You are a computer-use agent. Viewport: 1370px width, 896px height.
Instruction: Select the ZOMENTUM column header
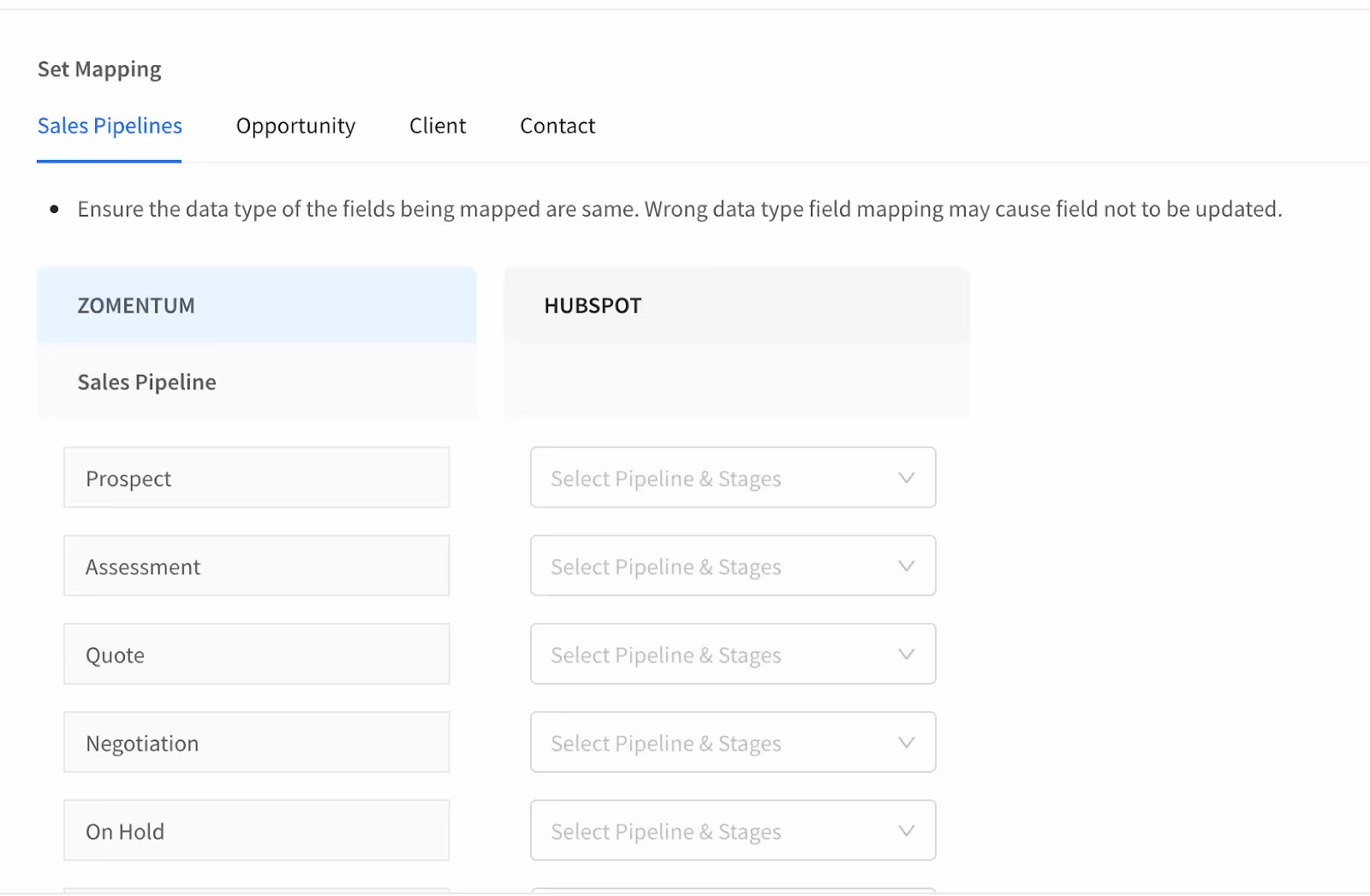(x=257, y=306)
